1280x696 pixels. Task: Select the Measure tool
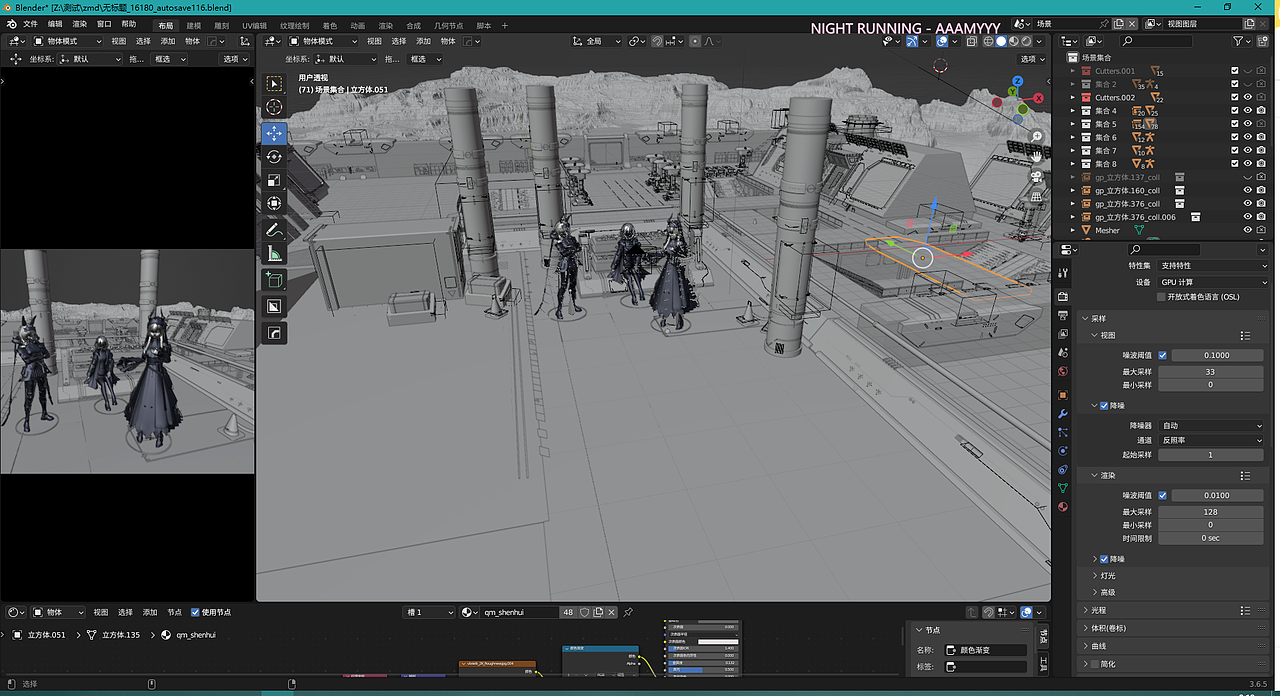click(275, 254)
